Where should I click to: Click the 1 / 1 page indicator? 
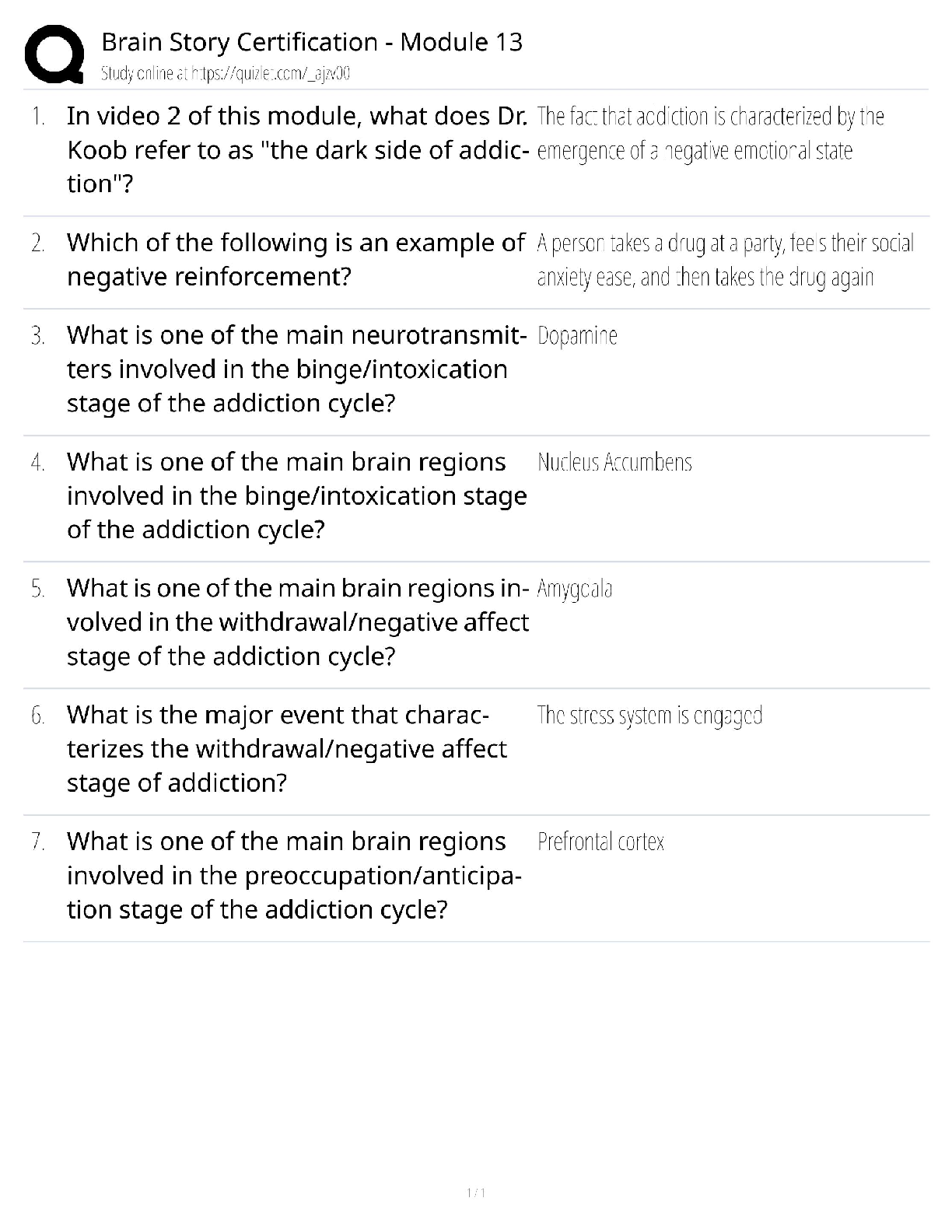coord(476,1193)
